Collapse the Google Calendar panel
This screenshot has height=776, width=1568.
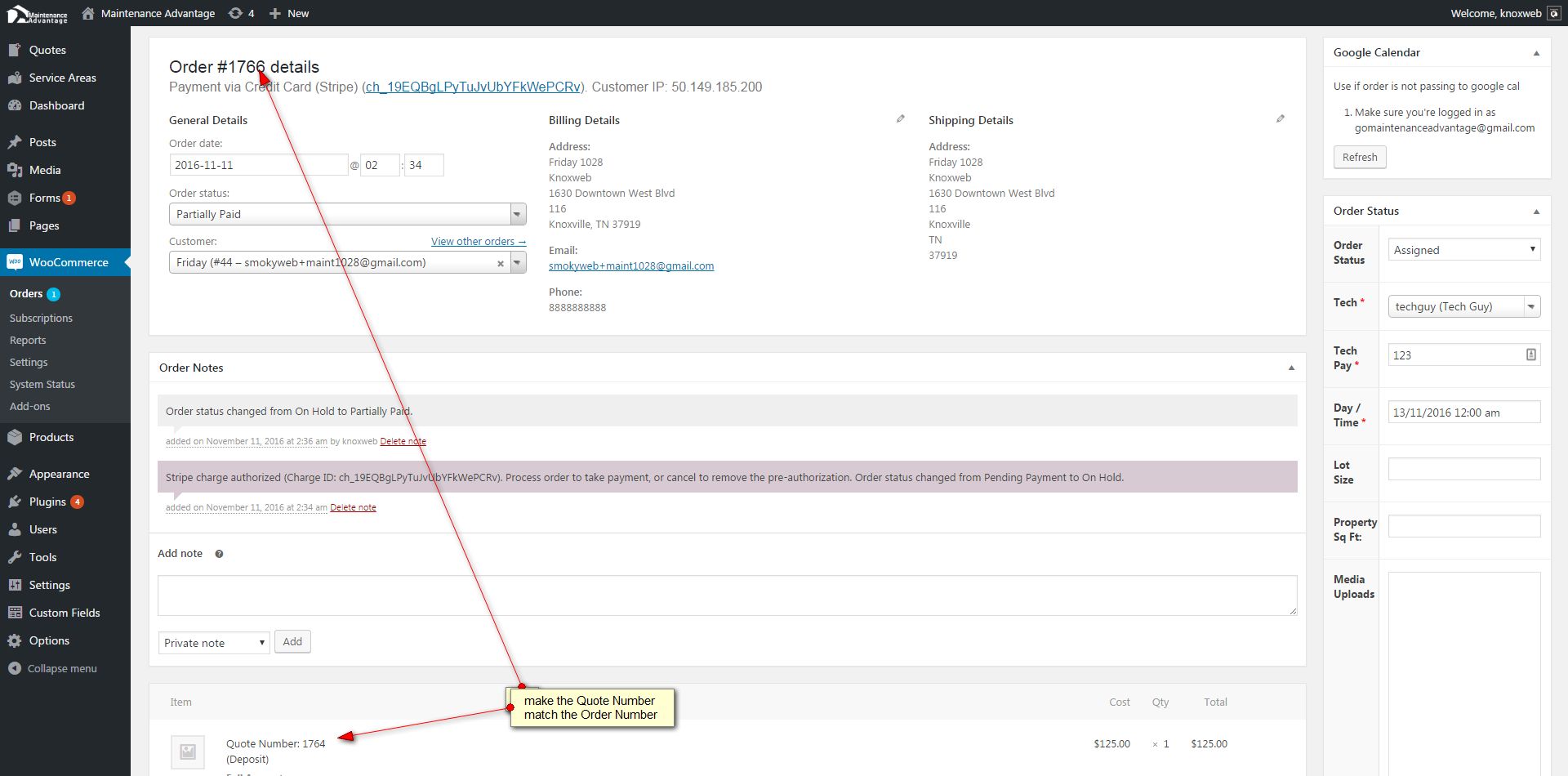point(1536,53)
